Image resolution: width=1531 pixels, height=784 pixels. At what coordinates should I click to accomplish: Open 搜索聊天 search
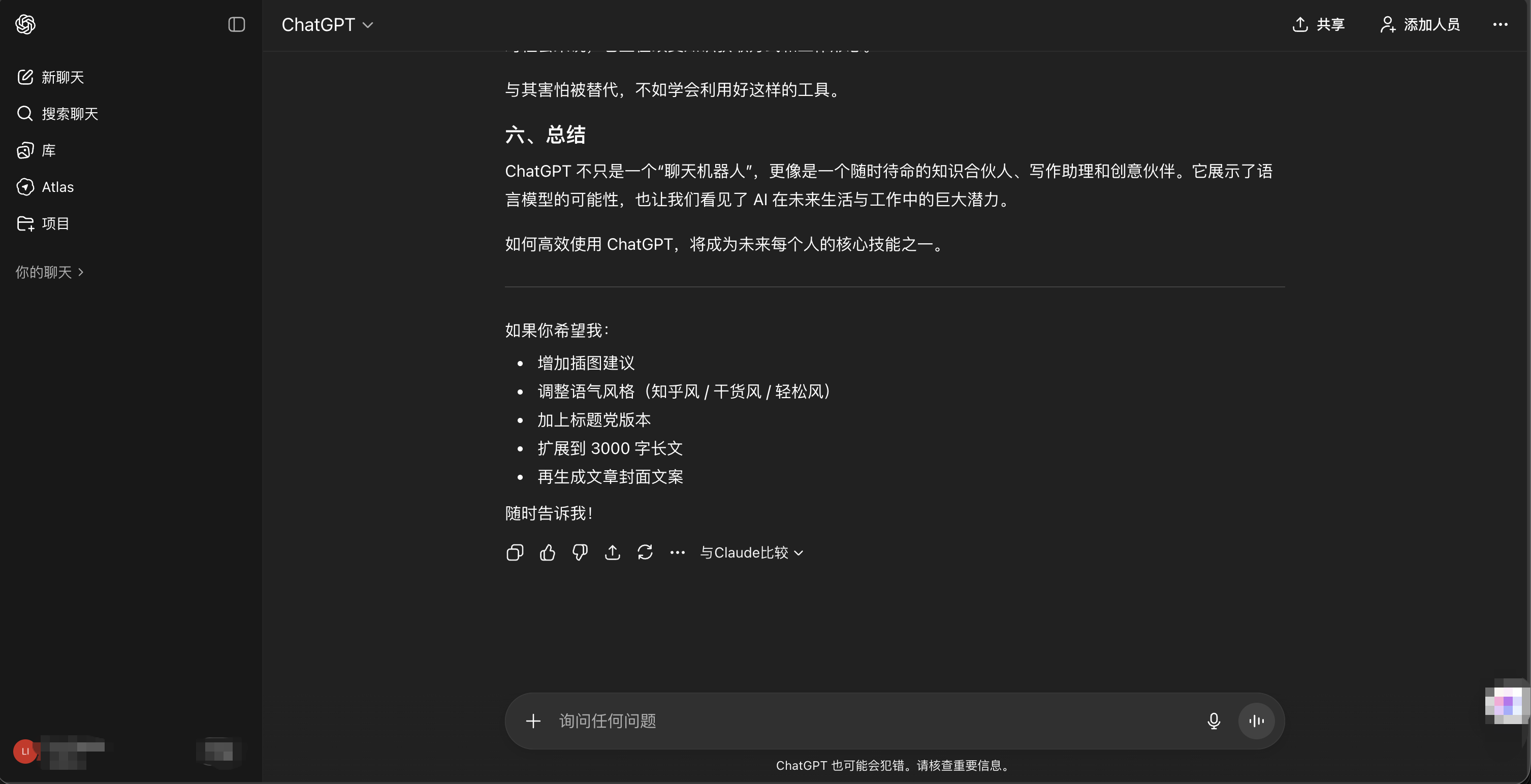coord(70,114)
